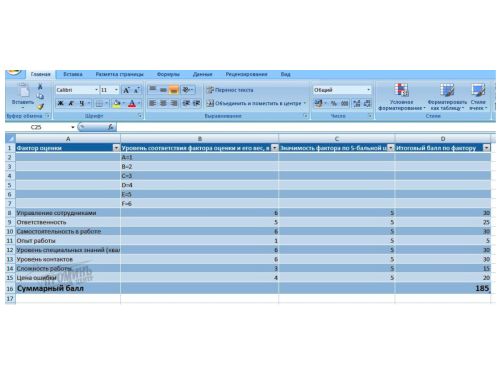Click the Вставить (Paste) clipboard icon
Image resolution: width=500 pixels, height=375 pixels.
pos(24,91)
